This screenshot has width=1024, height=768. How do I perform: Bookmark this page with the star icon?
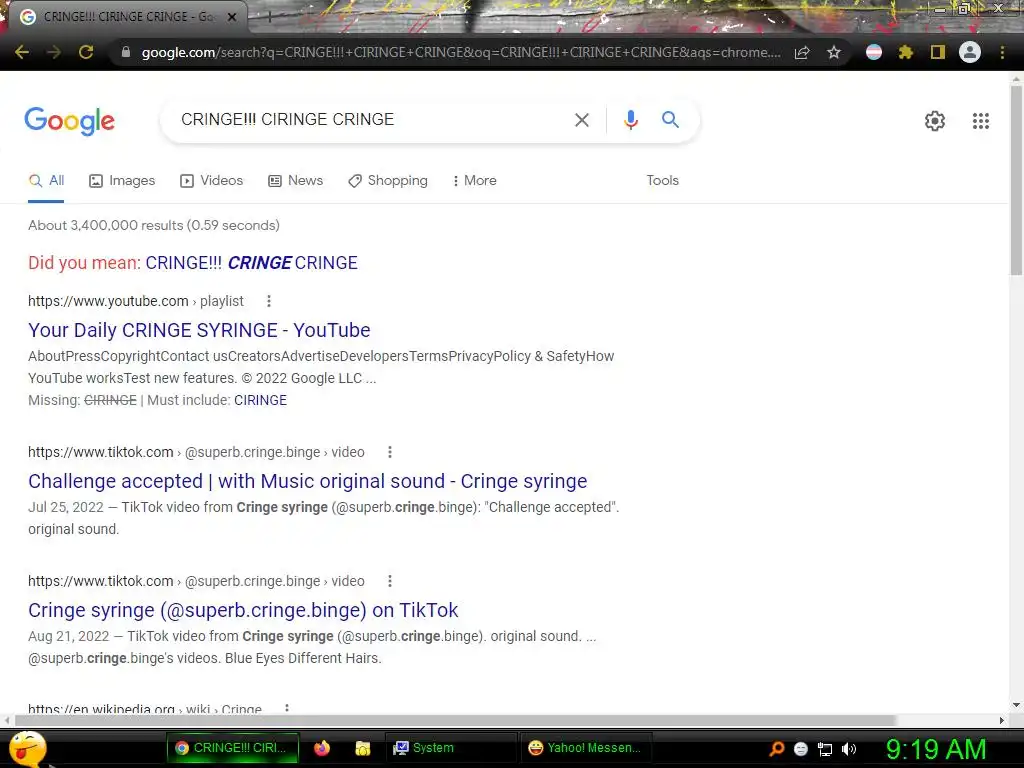834,52
